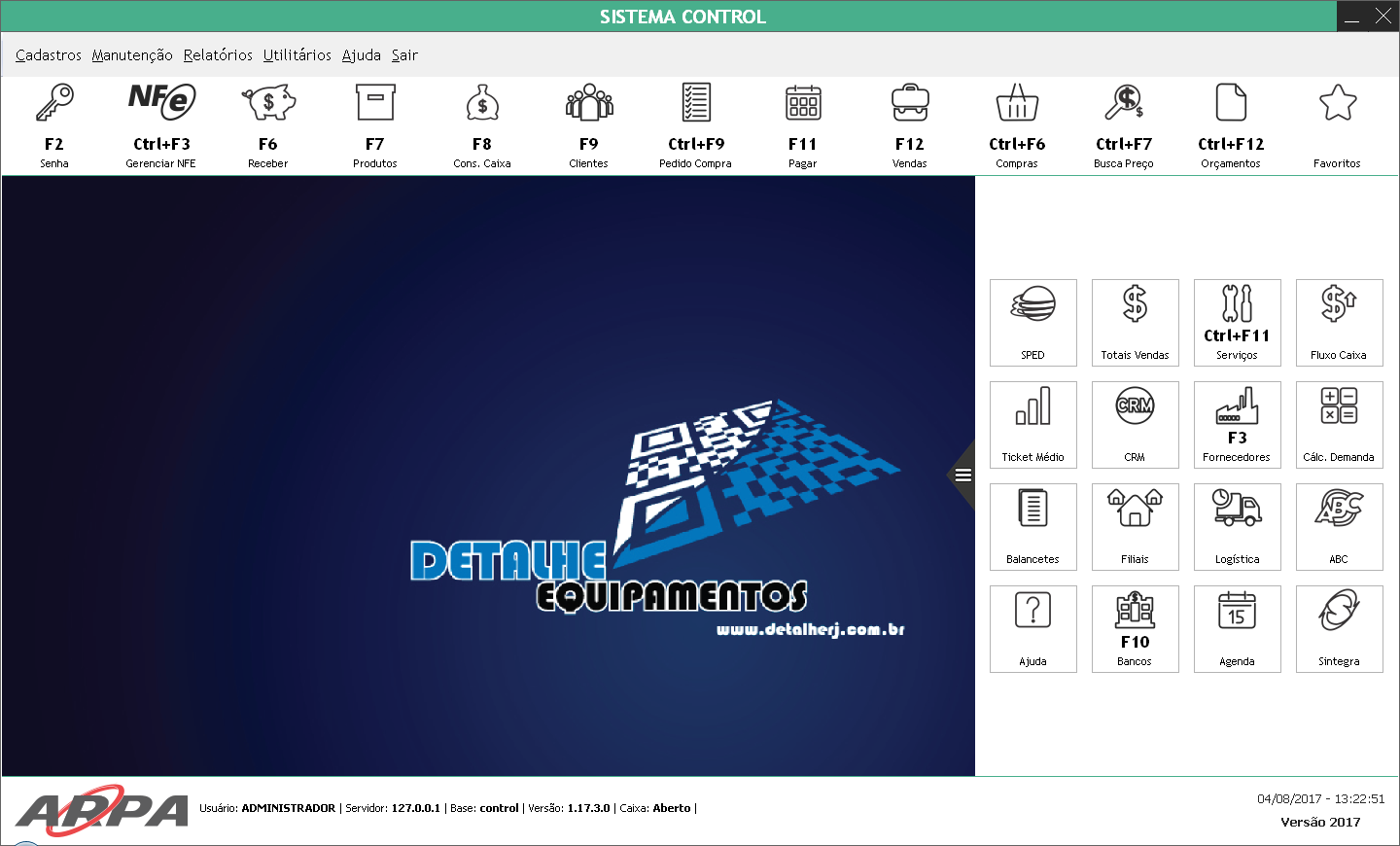Open the SPED tile
Image resolution: width=1400 pixels, height=846 pixels.
click(x=1033, y=323)
